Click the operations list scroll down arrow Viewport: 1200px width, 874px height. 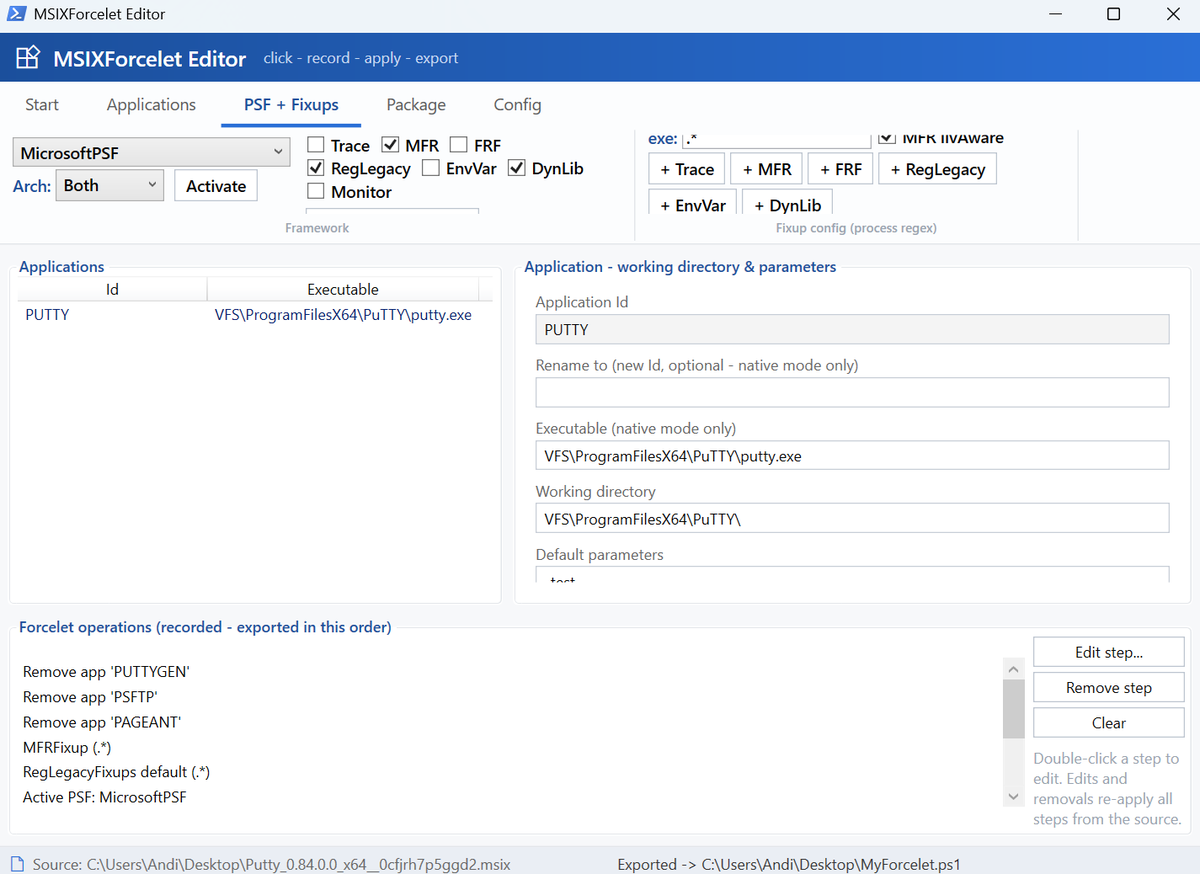[1013, 796]
